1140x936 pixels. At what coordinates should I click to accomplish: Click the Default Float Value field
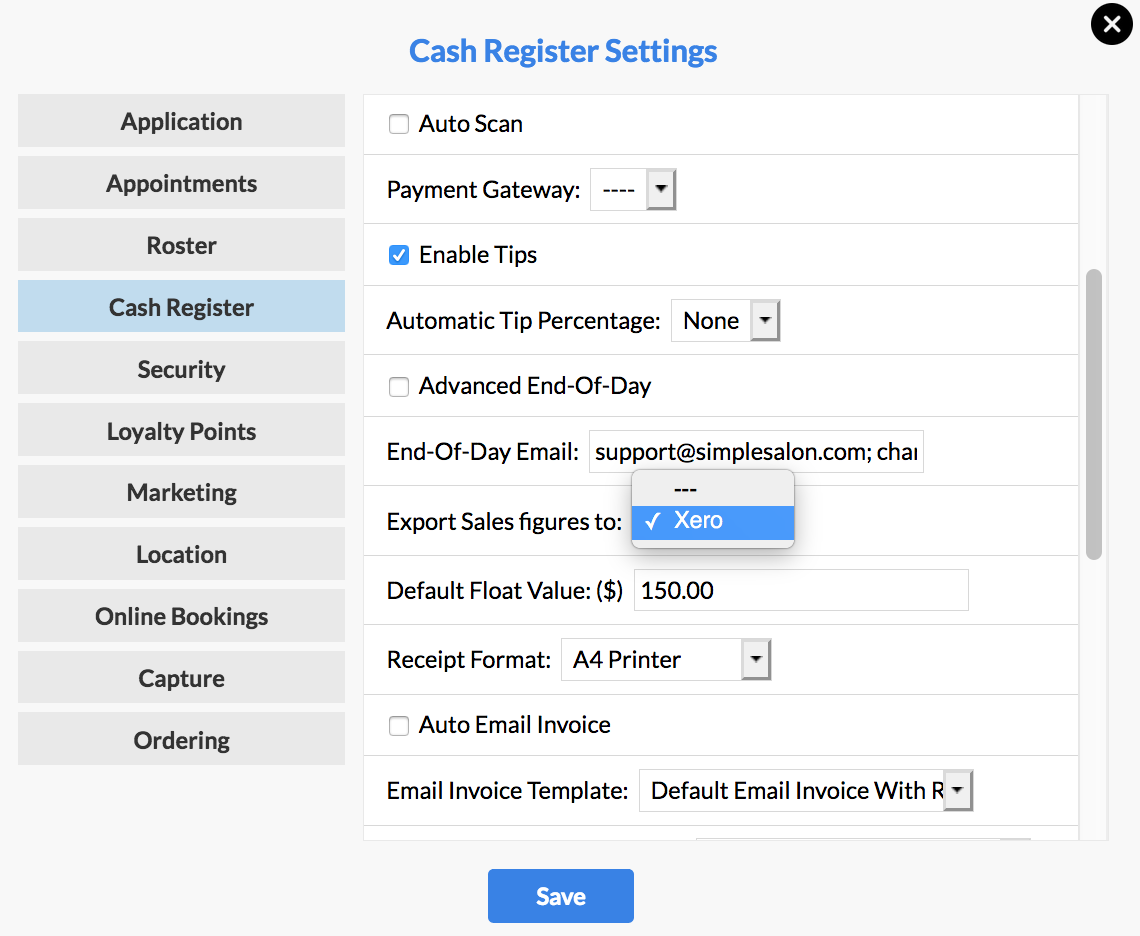[801, 590]
